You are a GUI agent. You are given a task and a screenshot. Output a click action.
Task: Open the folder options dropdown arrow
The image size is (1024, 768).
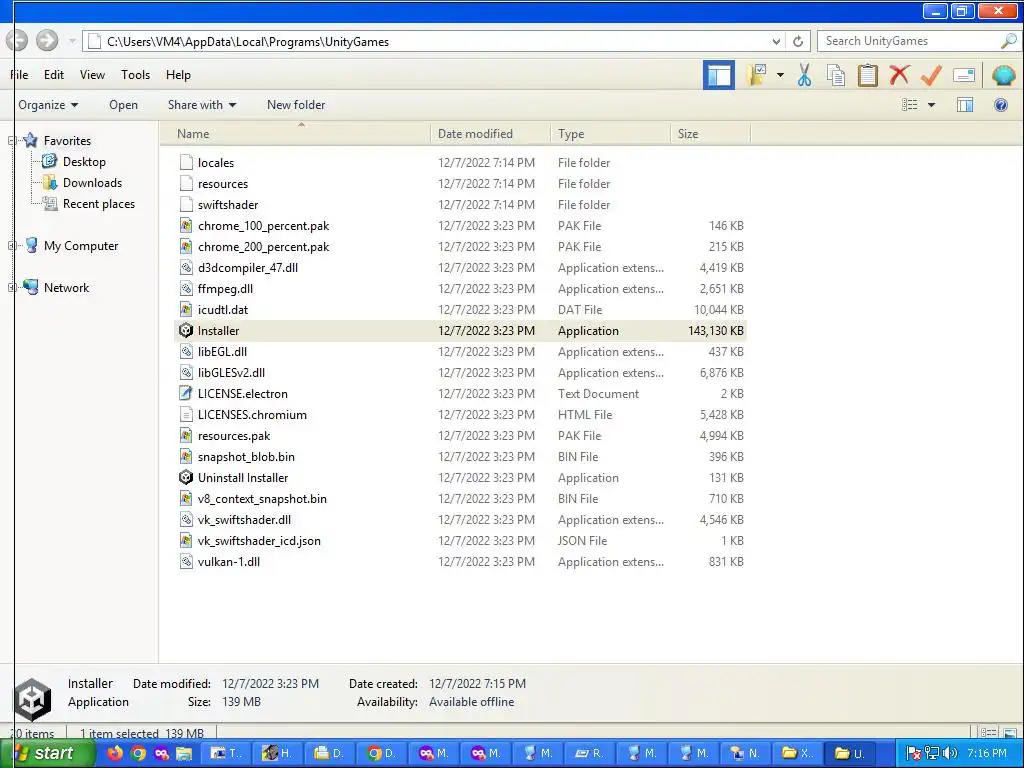[x=780, y=75]
